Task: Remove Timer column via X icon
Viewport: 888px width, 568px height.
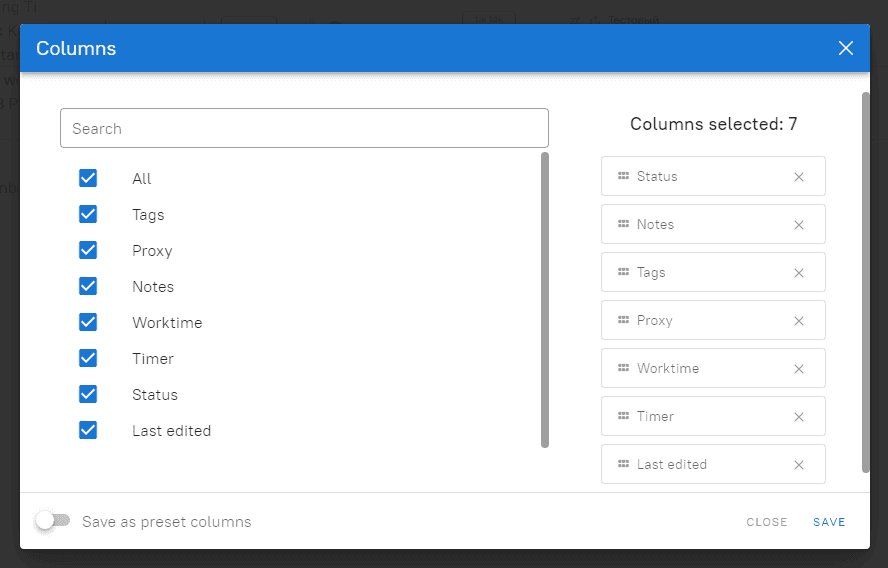Action: coord(798,417)
